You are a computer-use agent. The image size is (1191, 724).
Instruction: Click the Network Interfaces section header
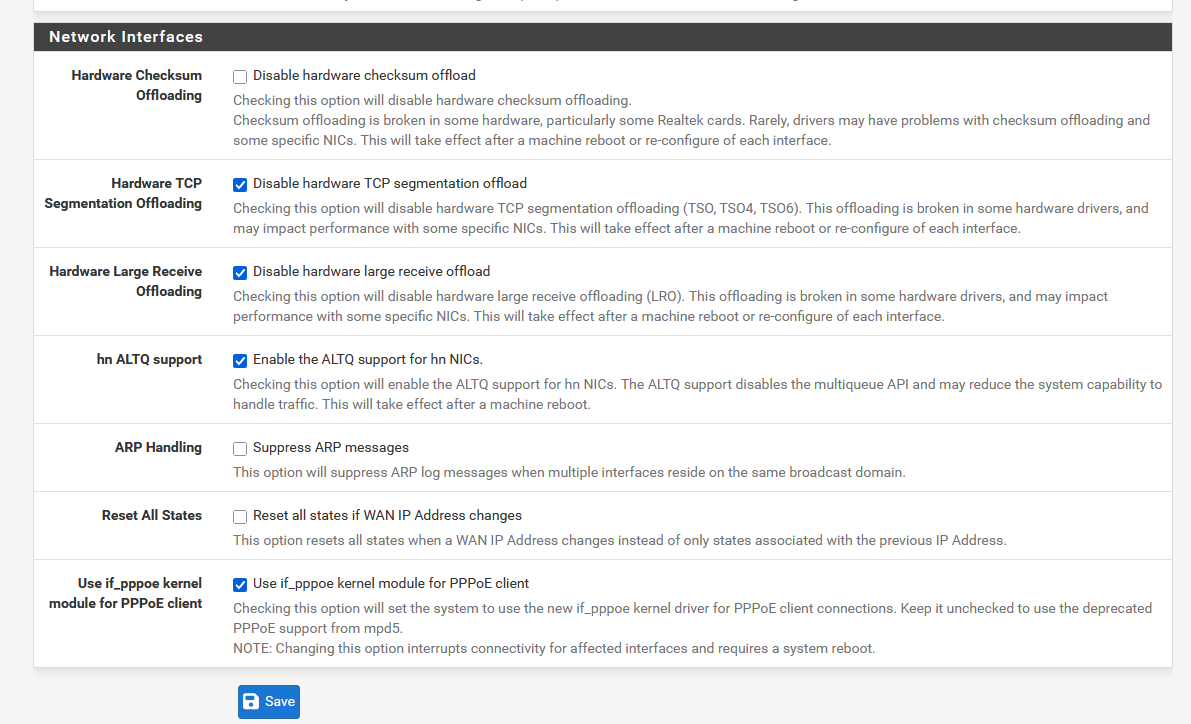coord(126,37)
